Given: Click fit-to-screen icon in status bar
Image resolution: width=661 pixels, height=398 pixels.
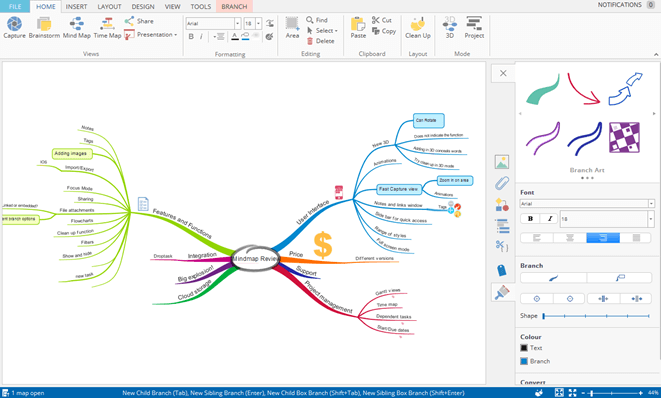Looking at the screenshot, I should (x=559, y=393).
